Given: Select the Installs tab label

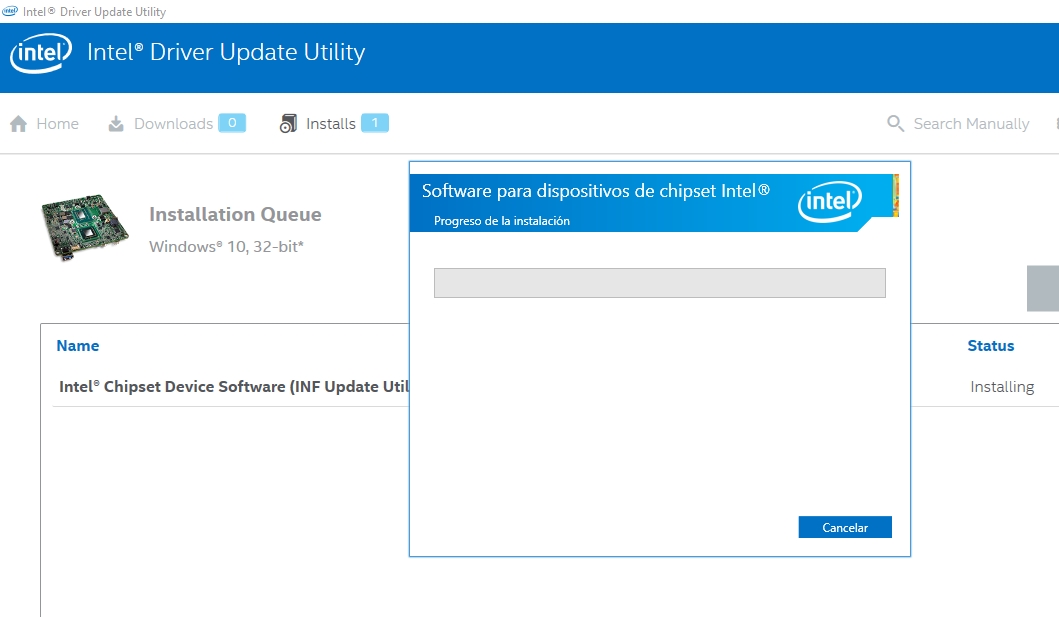Looking at the screenshot, I should click(x=331, y=124).
